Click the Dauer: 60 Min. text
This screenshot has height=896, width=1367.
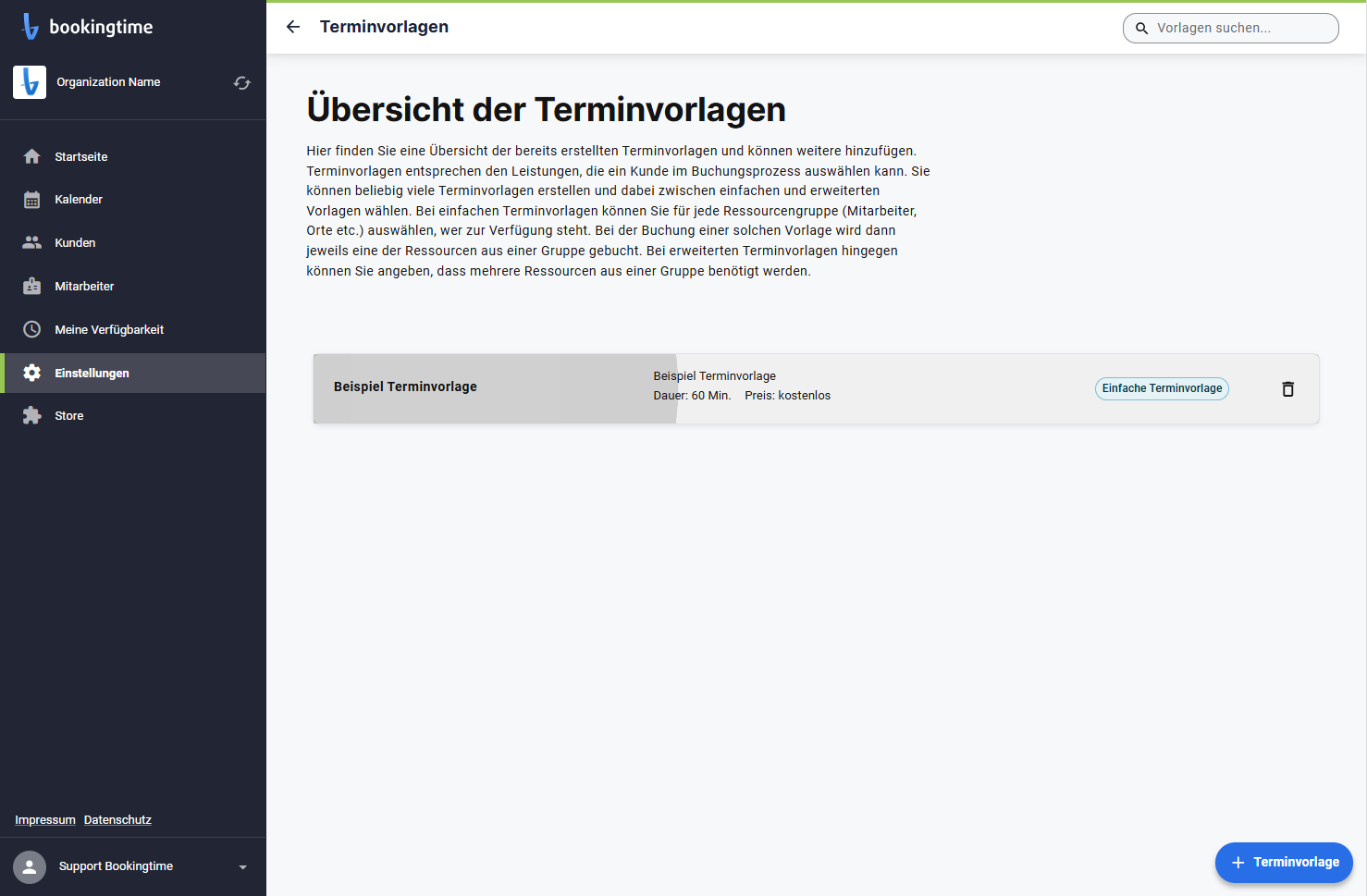click(692, 396)
